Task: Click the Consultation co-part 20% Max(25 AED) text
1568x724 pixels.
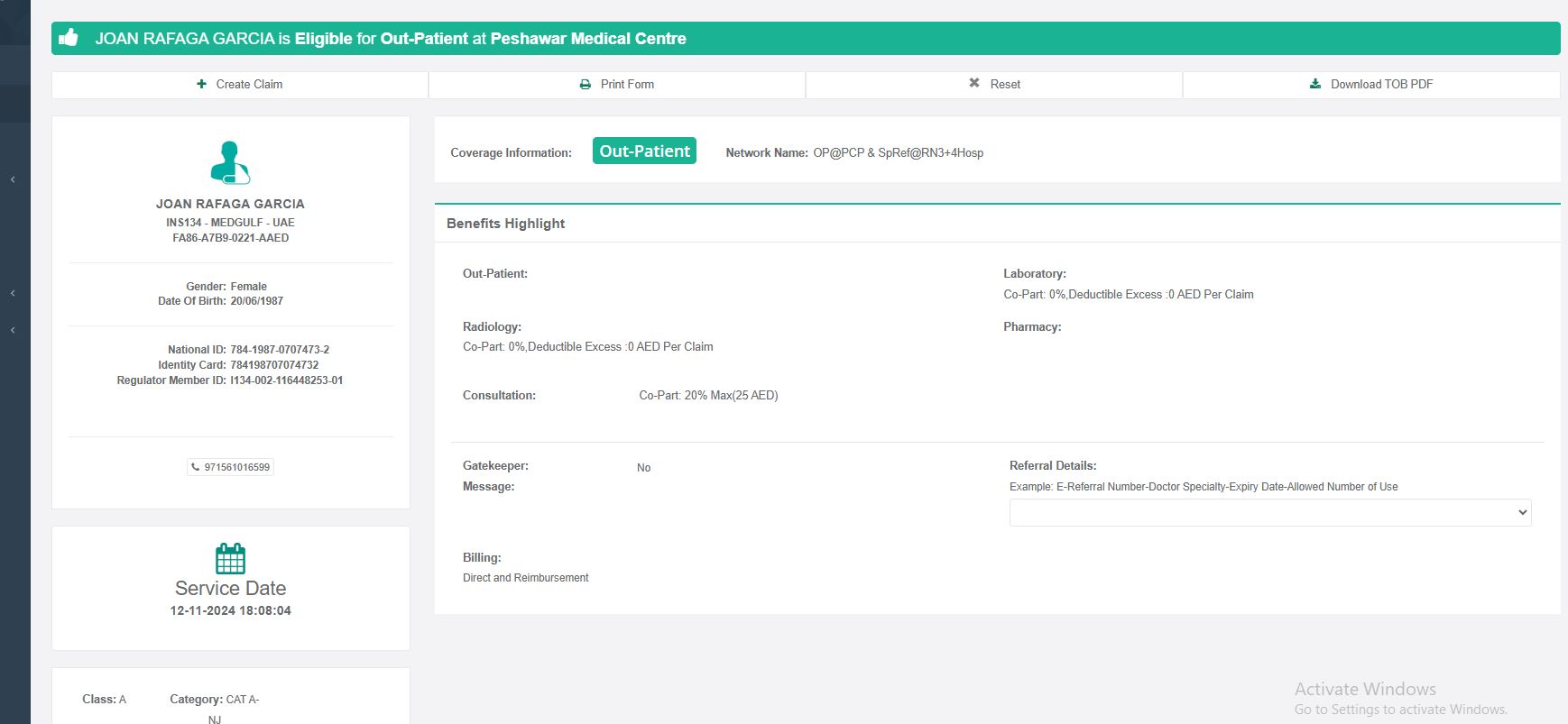Action: pos(708,395)
